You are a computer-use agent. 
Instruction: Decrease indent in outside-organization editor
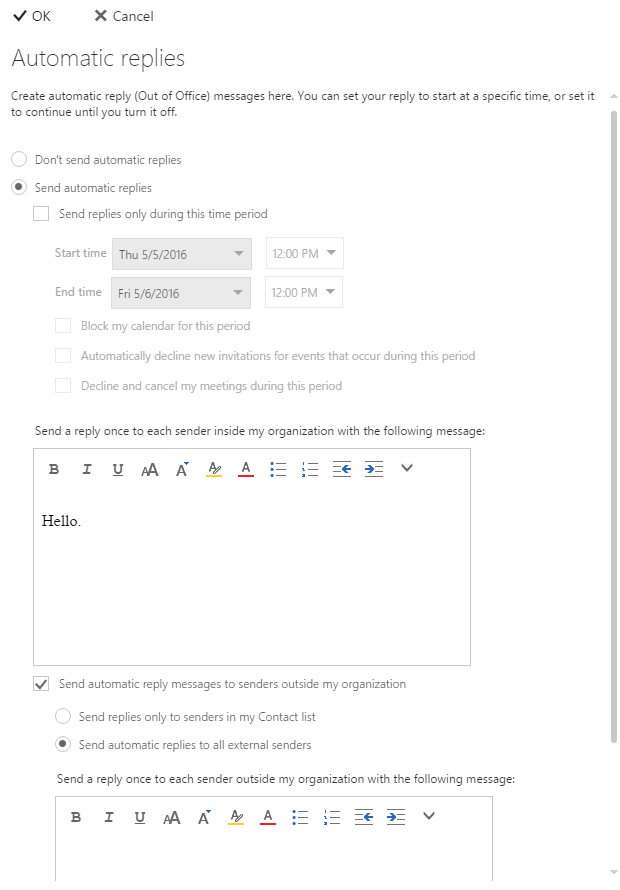364,817
